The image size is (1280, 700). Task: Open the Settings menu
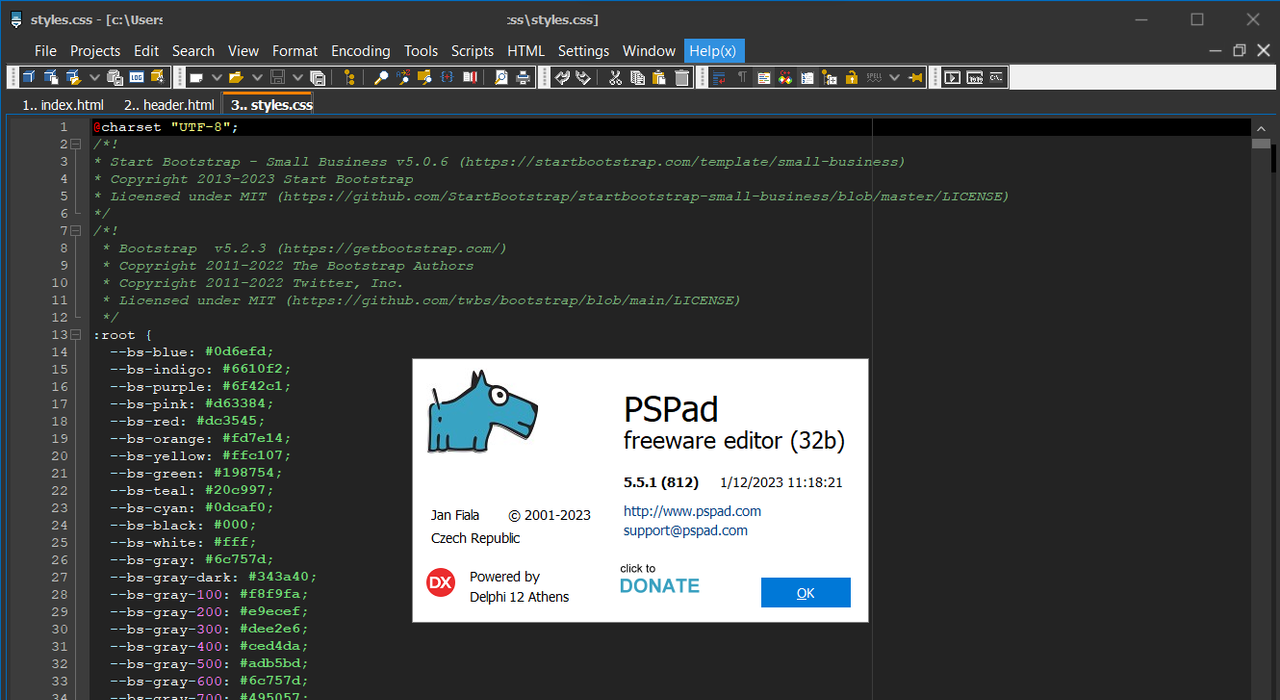coord(583,51)
